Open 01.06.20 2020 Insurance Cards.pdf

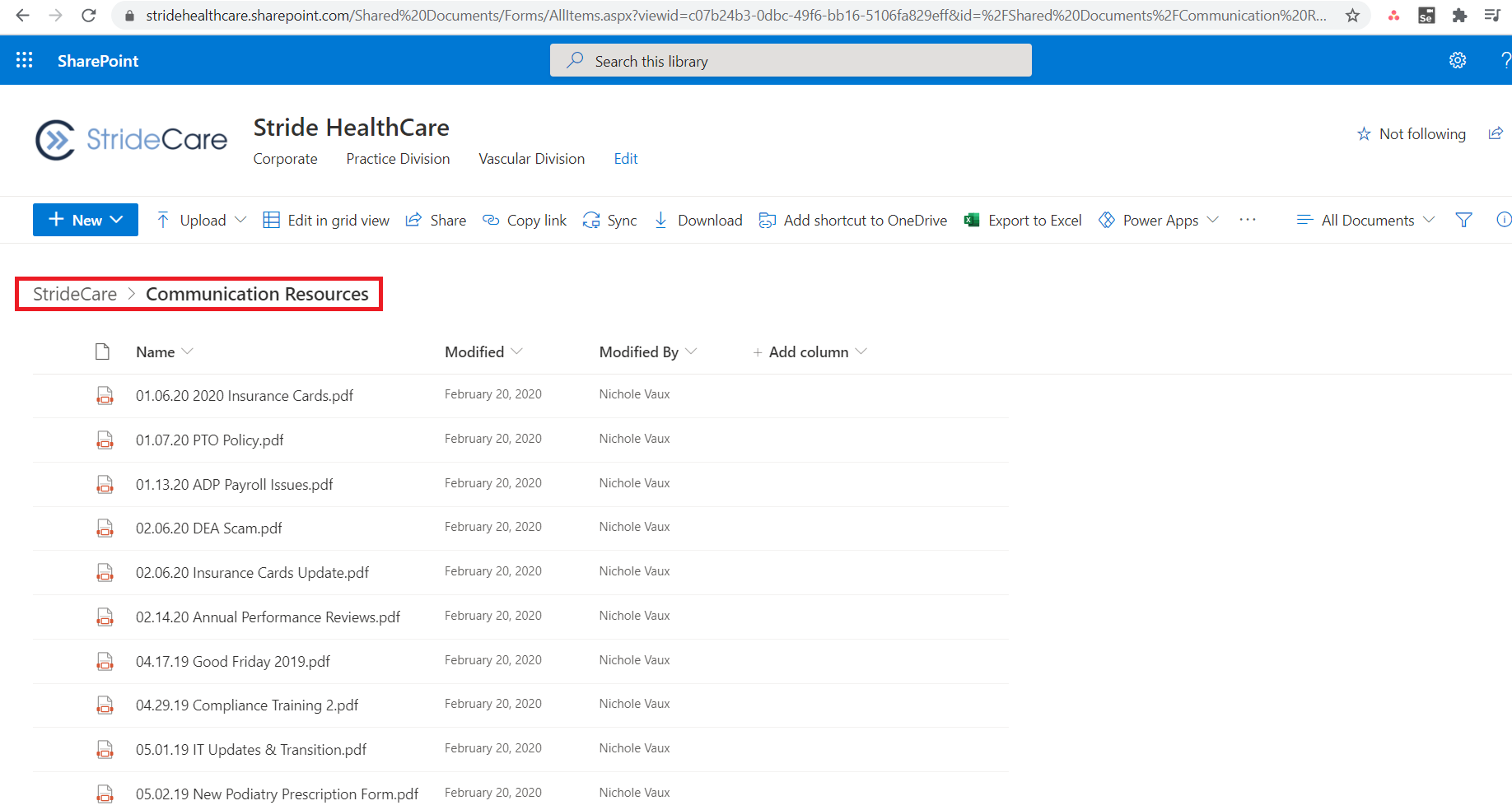click(245, 396)
